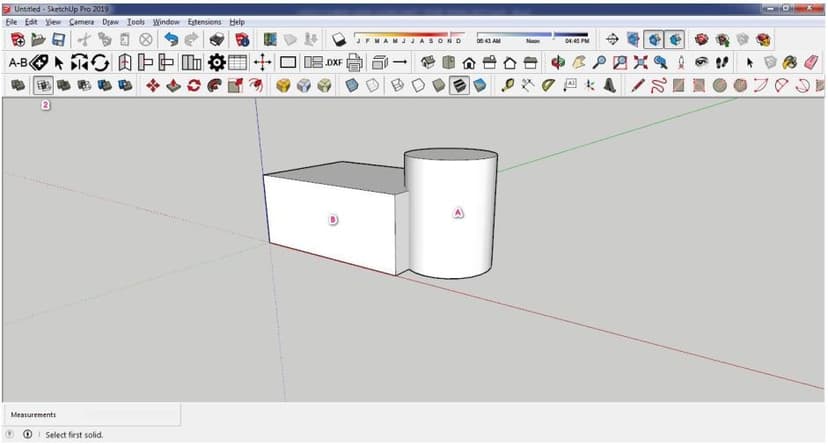Click the Measurements box
The height and width of the screenshot is (446, 828).
point(92,415)
